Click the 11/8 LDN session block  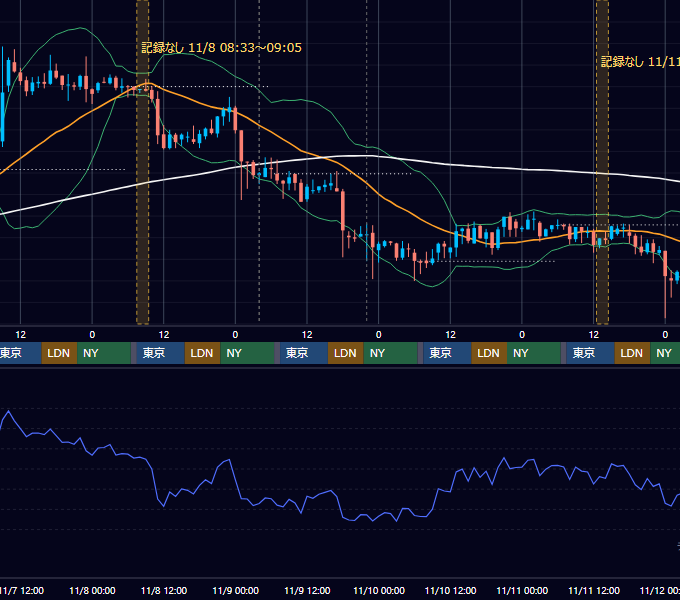click(x=203, y=353)
